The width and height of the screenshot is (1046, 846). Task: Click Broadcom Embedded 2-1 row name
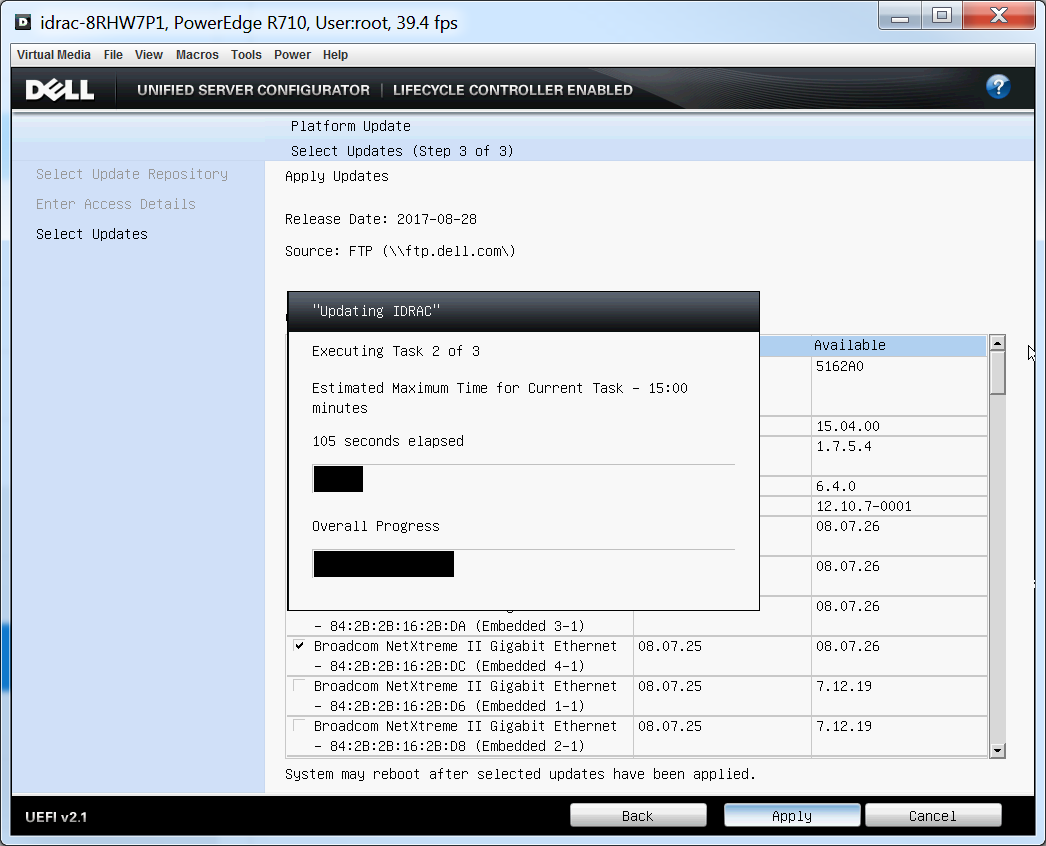coord(466,736)
